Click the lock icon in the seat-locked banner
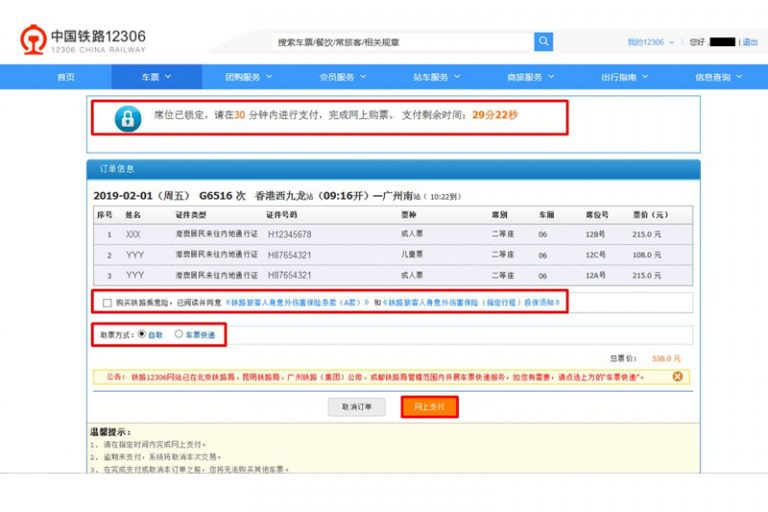This screenshot has width=768, height=512. [127, 117]
